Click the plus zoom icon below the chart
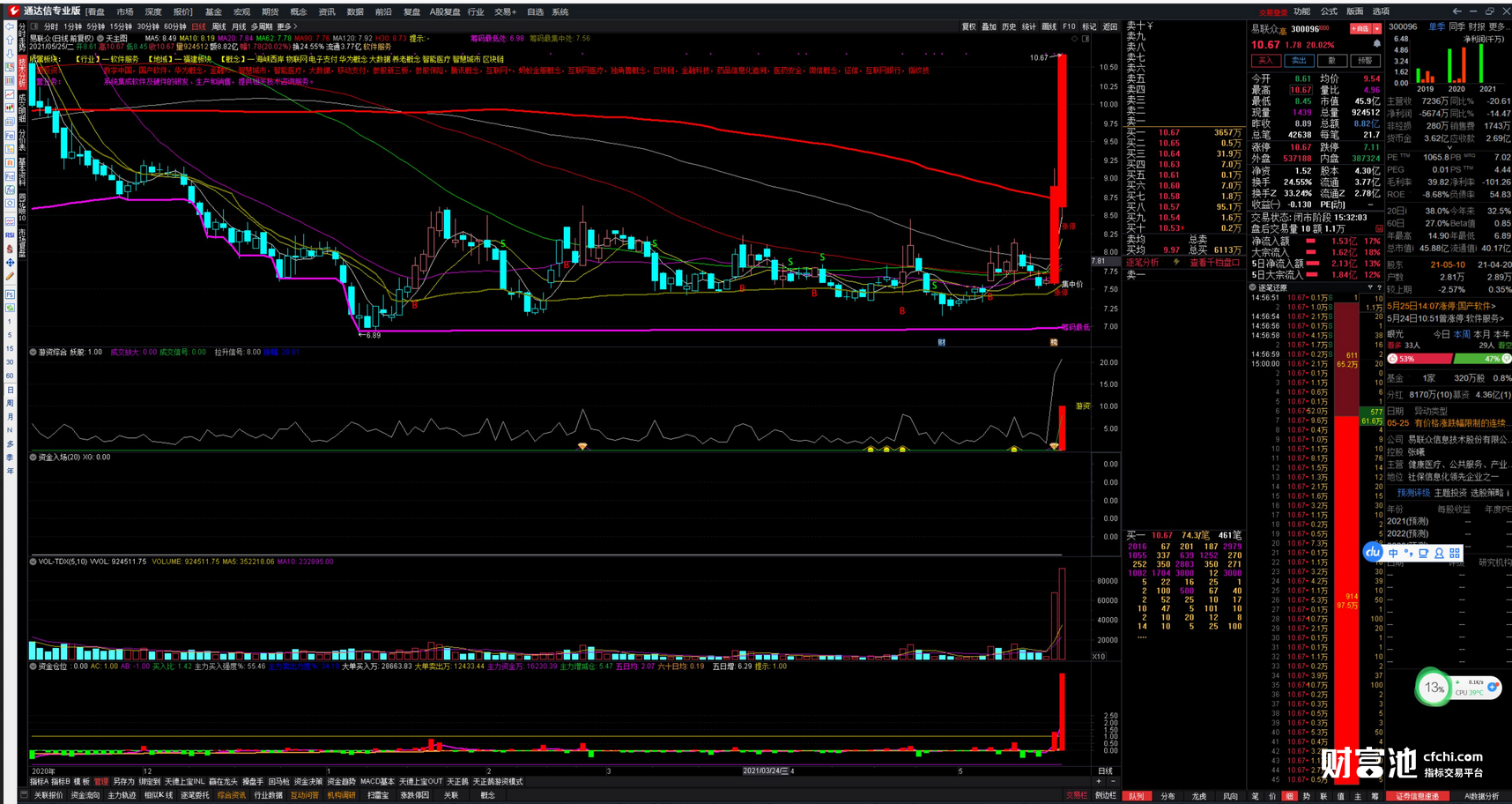The image size is (1512, 804). tap(1099, 781)
